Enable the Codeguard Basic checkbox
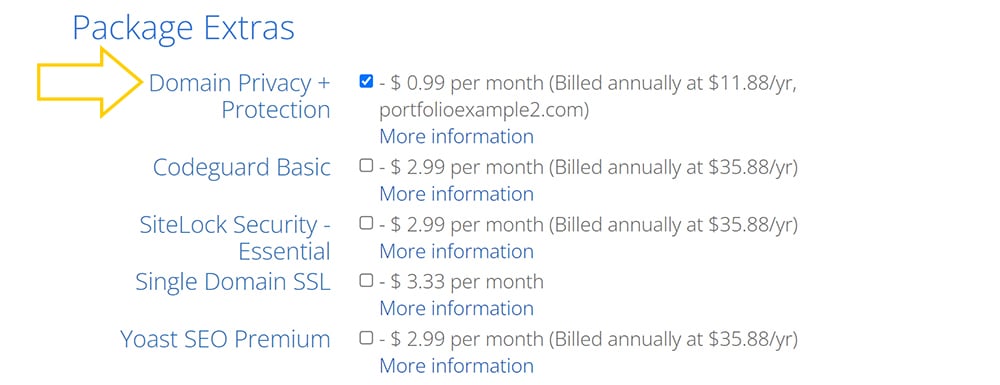Image resolution: width=1000 pixels, height=385 pixels. click(x=366, y=166)
